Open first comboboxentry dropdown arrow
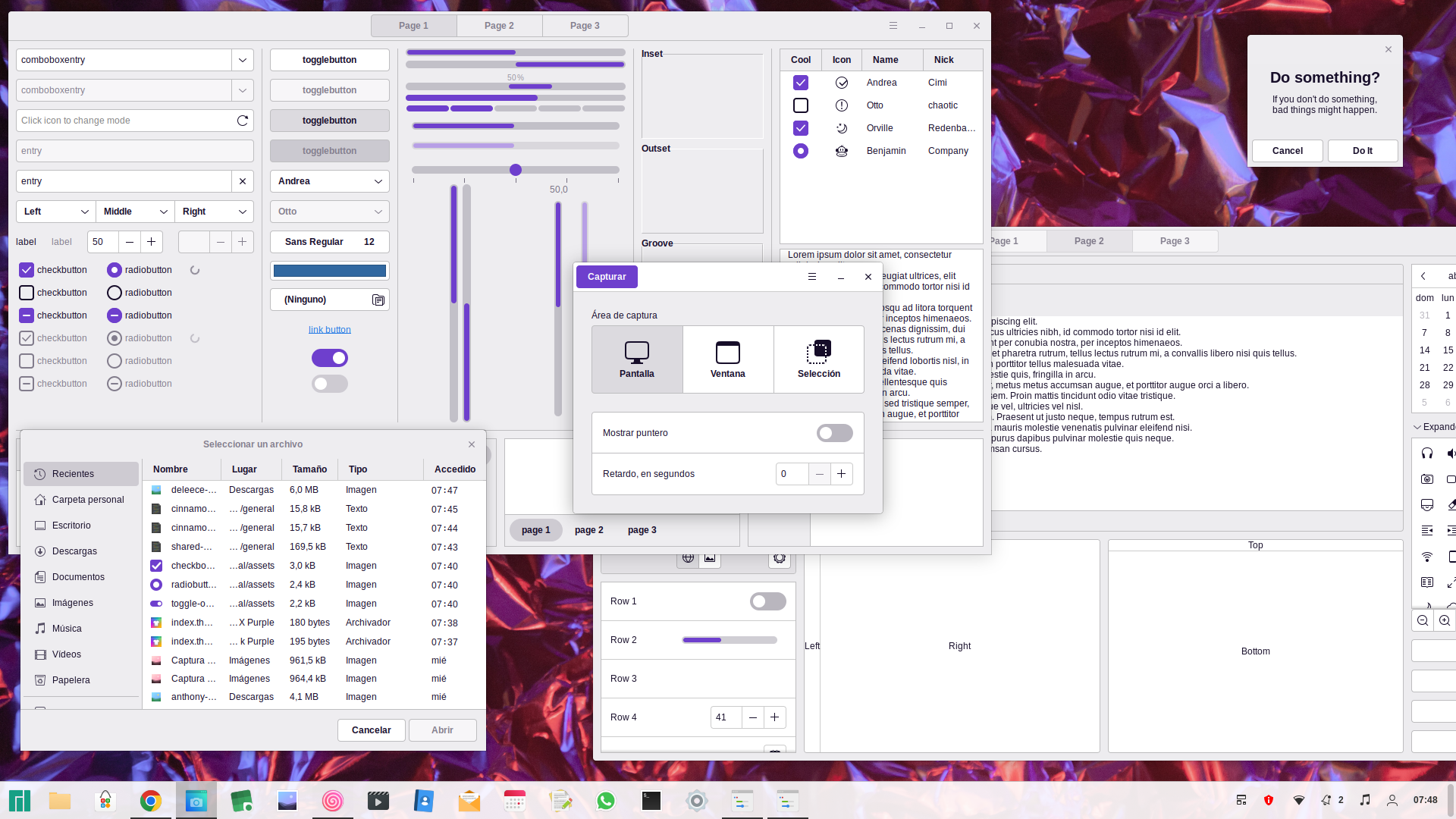Viewport: 1456px width, 819px height. [243, 60]
